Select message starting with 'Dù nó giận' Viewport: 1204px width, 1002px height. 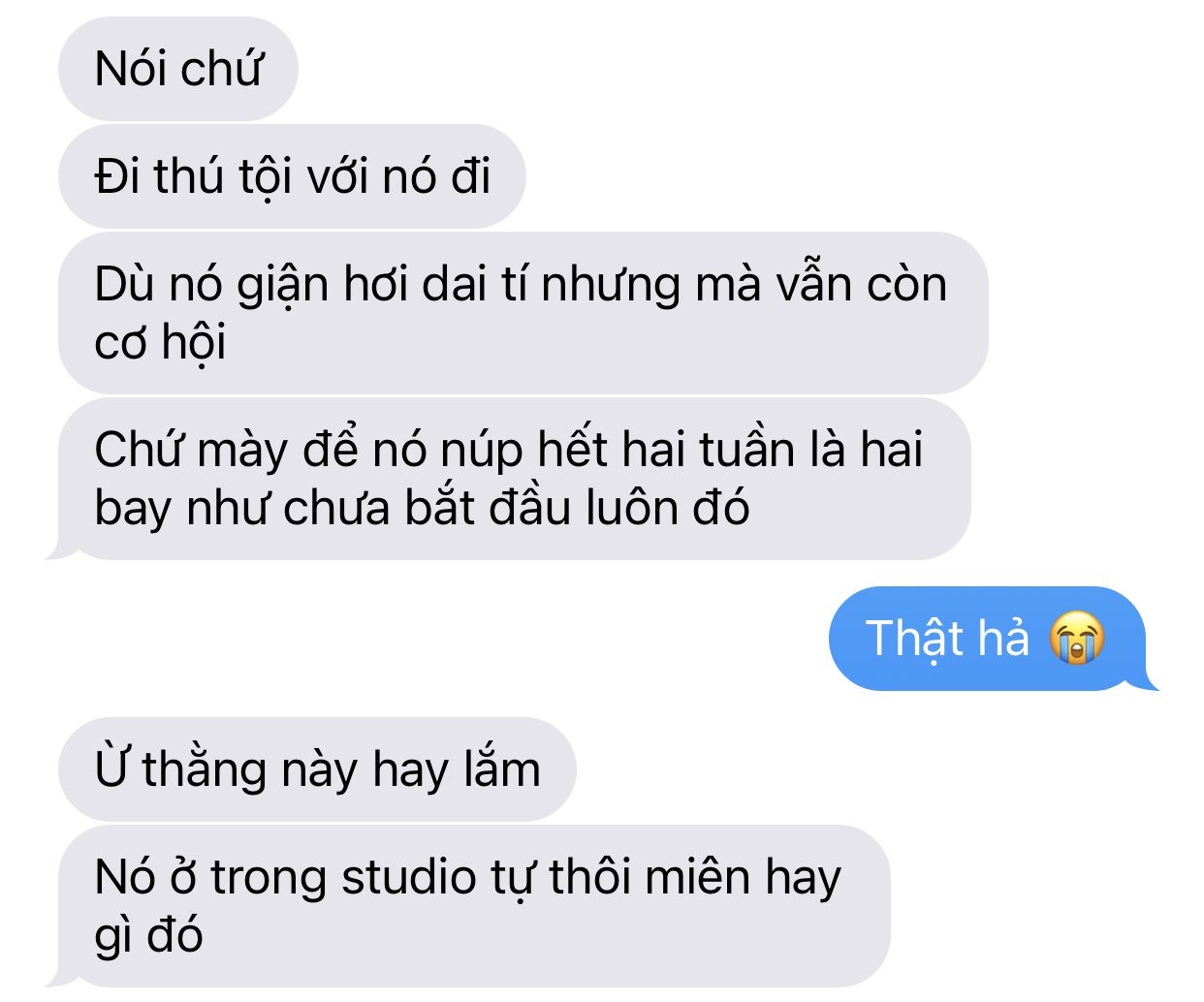[523, 313]
